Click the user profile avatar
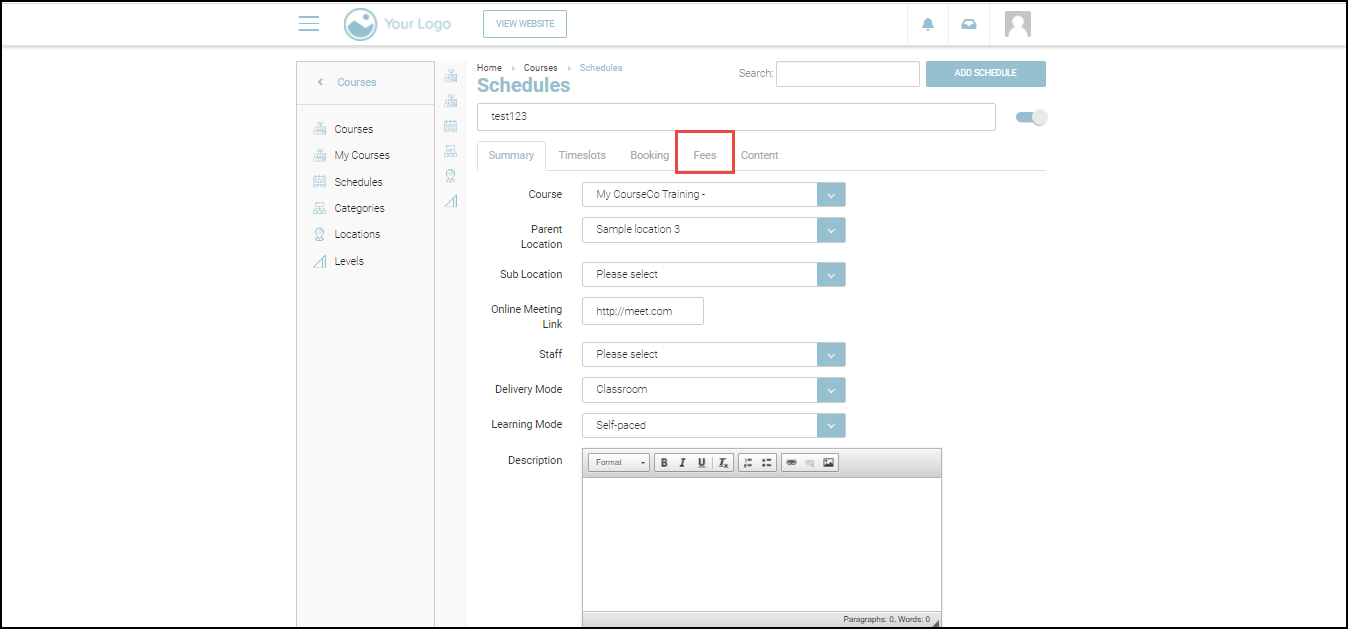Viewport: 1348px width, 629px height. [x=1017, y=25]
